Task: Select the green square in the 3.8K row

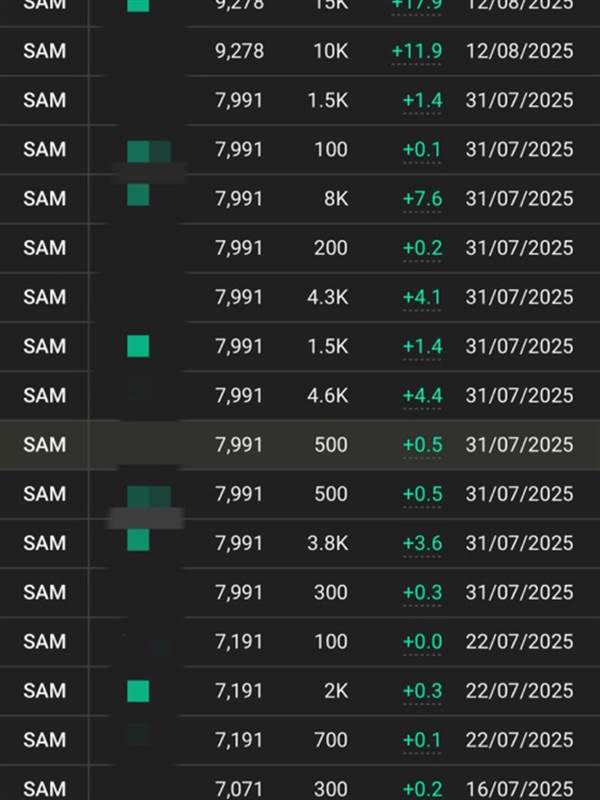Action: coord(138,540)
